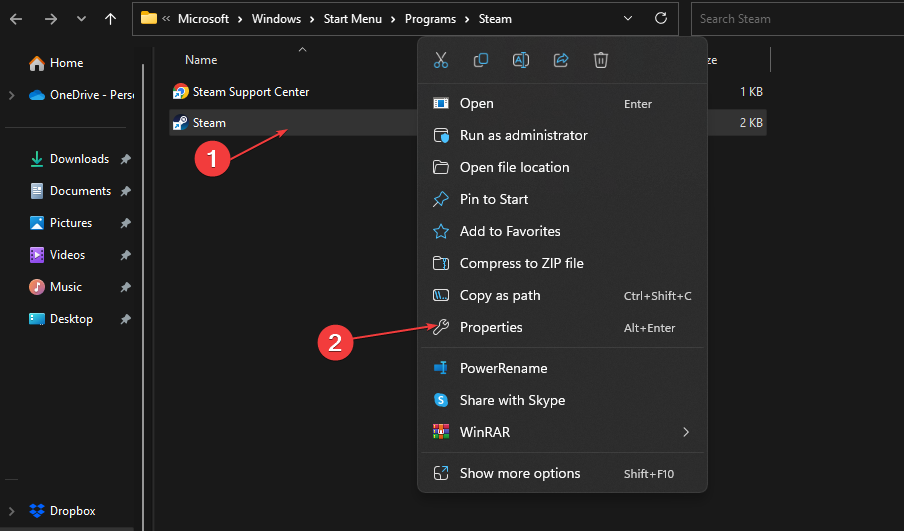Viewport: 904px width, 531px height.
Task: Select Share with Skype
Action: point(562,400)
